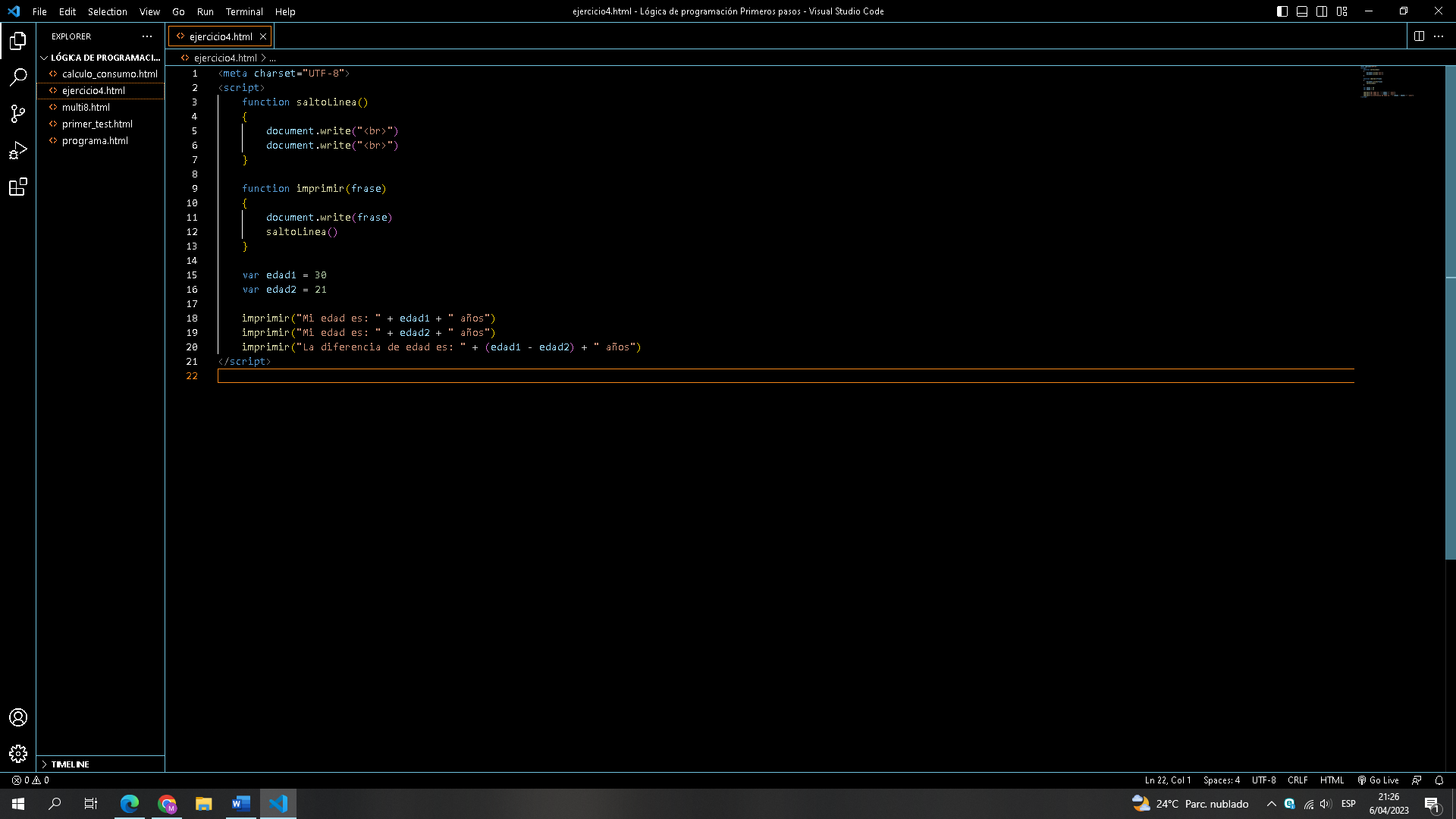1456x819 pixels.
Task: Open the Accounts menu icon
Action: pos(18,717)
